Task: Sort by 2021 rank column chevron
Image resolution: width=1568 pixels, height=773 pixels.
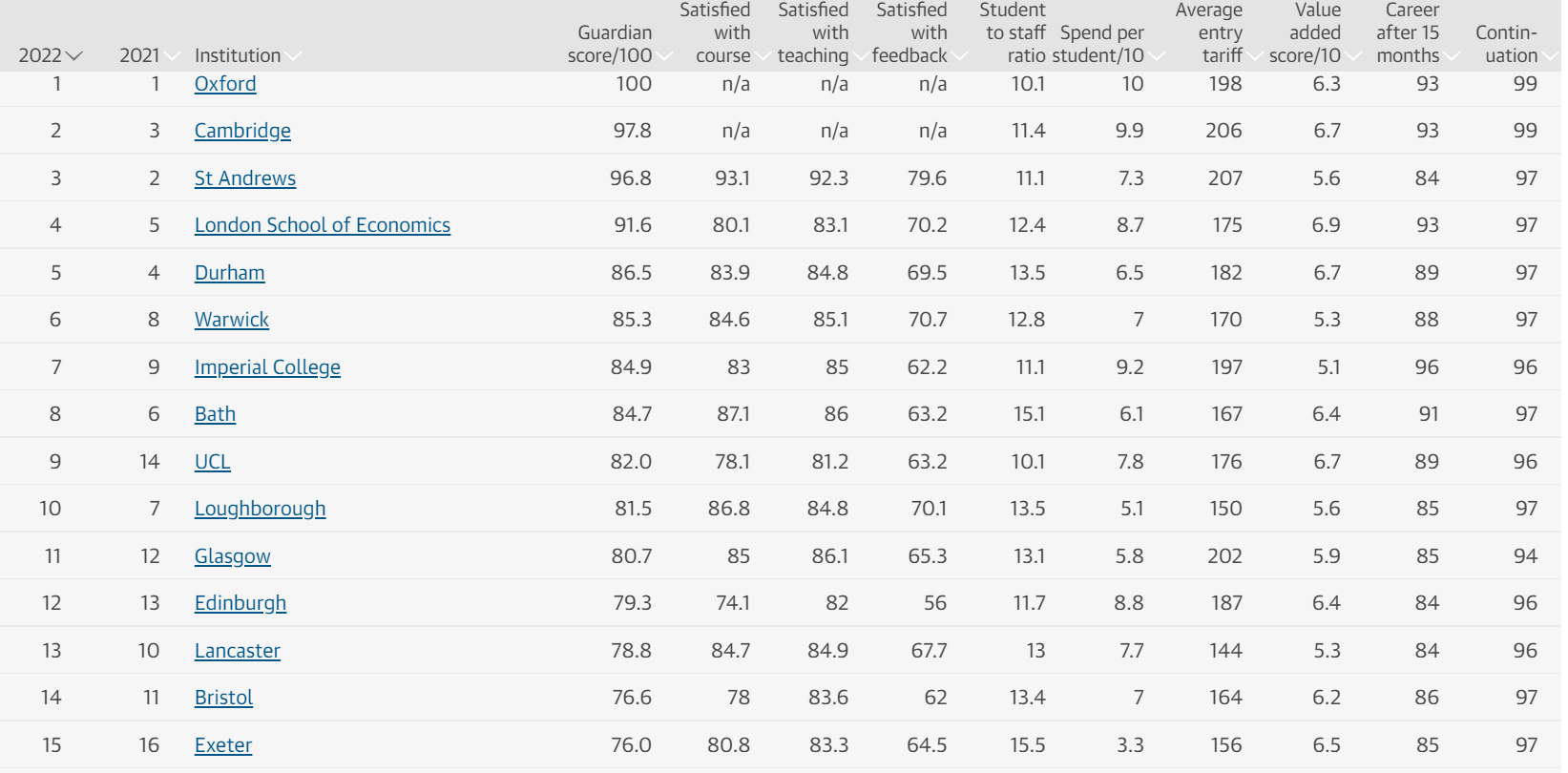Action: [x=172, y=56]
